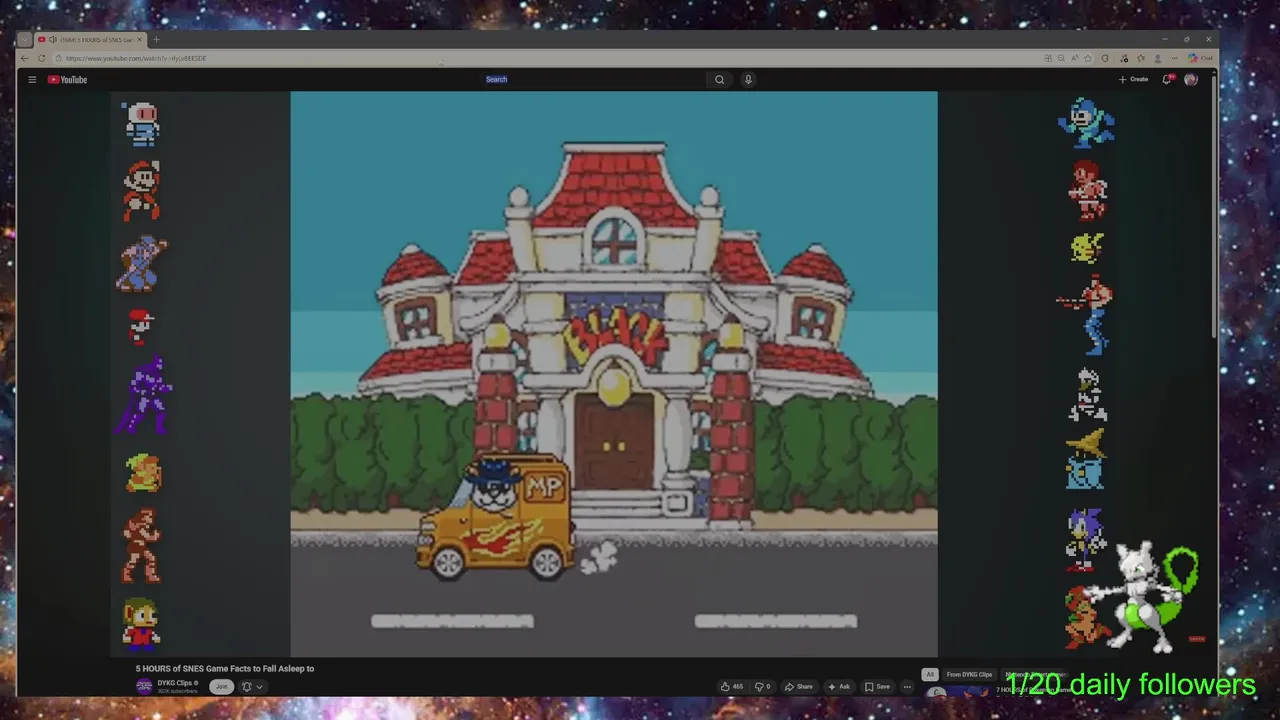Click the Join membership button
Screen dimensions: 1280x720
click(222, 686)
